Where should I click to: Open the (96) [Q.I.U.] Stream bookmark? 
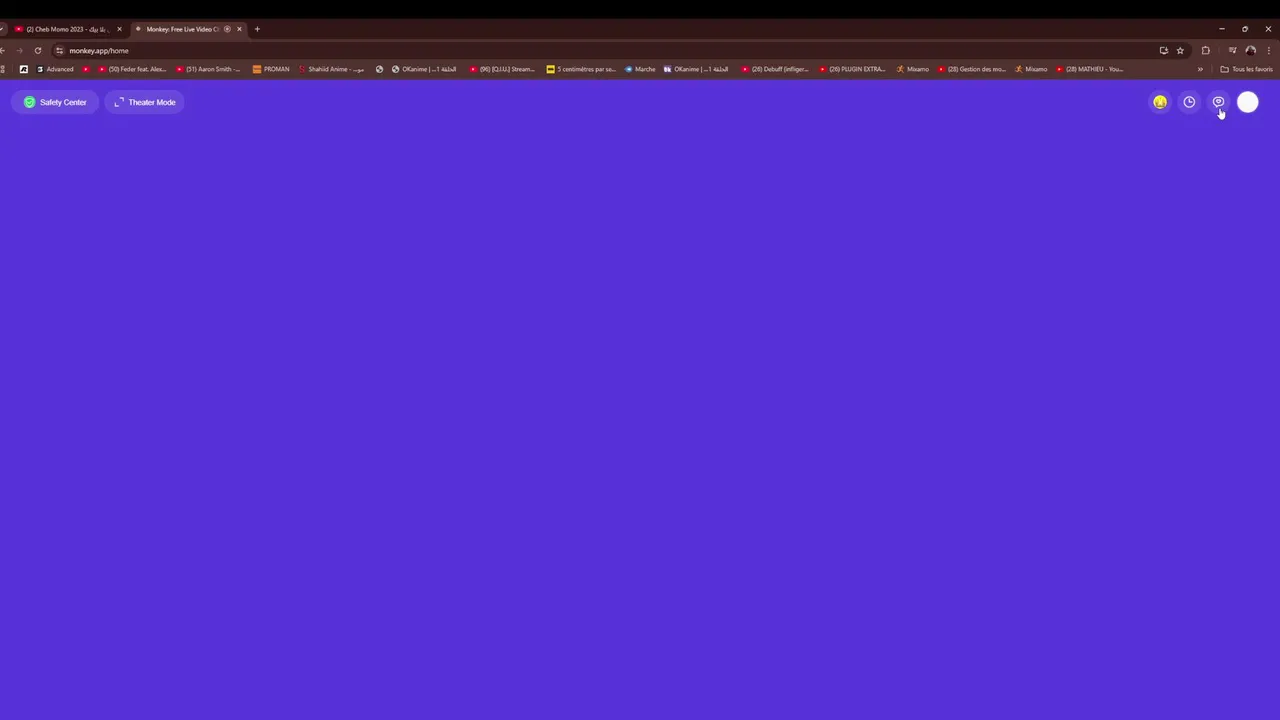(502, 69)
